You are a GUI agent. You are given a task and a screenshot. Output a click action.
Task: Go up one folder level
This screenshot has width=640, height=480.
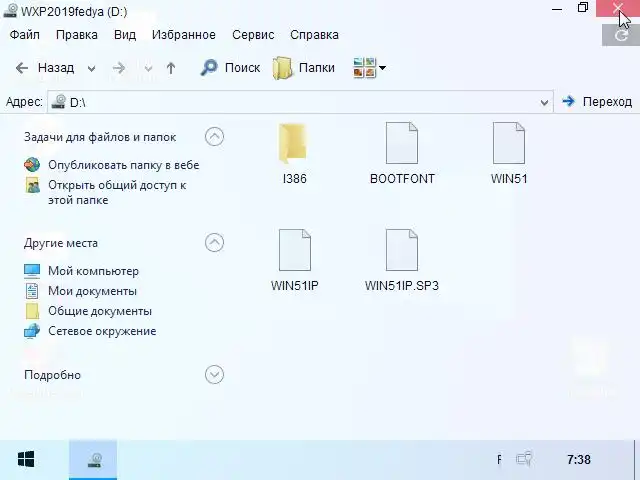(171, 68)
